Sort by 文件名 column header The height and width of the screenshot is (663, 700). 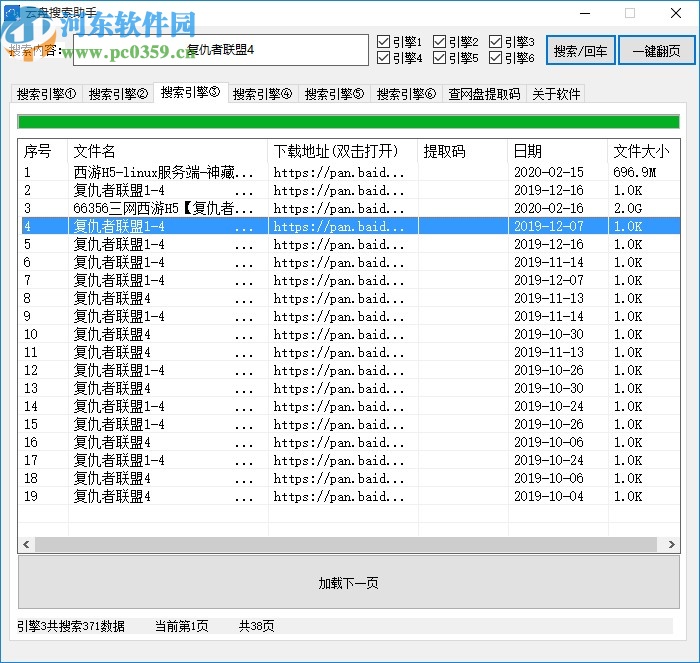[x=168, y=151]
